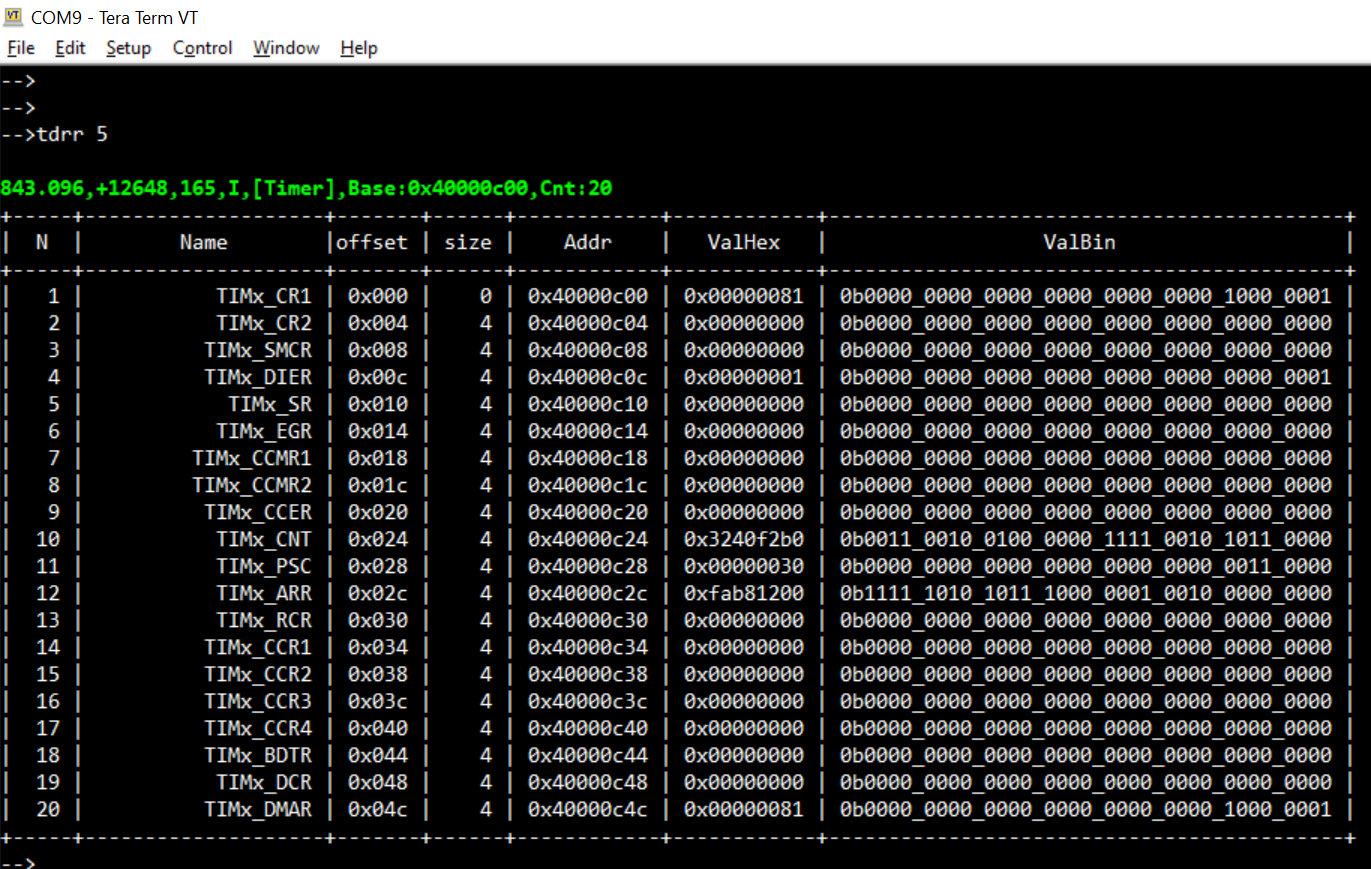The width and height of the screenshot is (1371, 869).
Task: Select the TIMx_CCR3 register name
Action: coord(258,701)
